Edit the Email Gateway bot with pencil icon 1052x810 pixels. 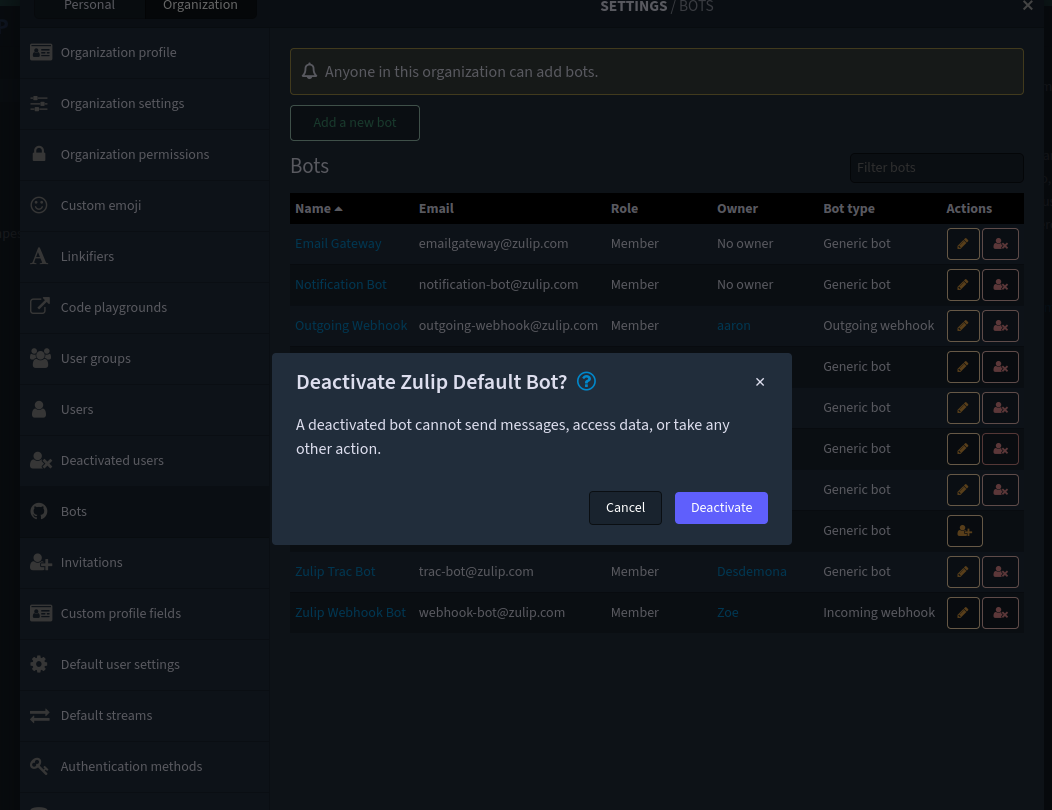click(x=963, y=243)
